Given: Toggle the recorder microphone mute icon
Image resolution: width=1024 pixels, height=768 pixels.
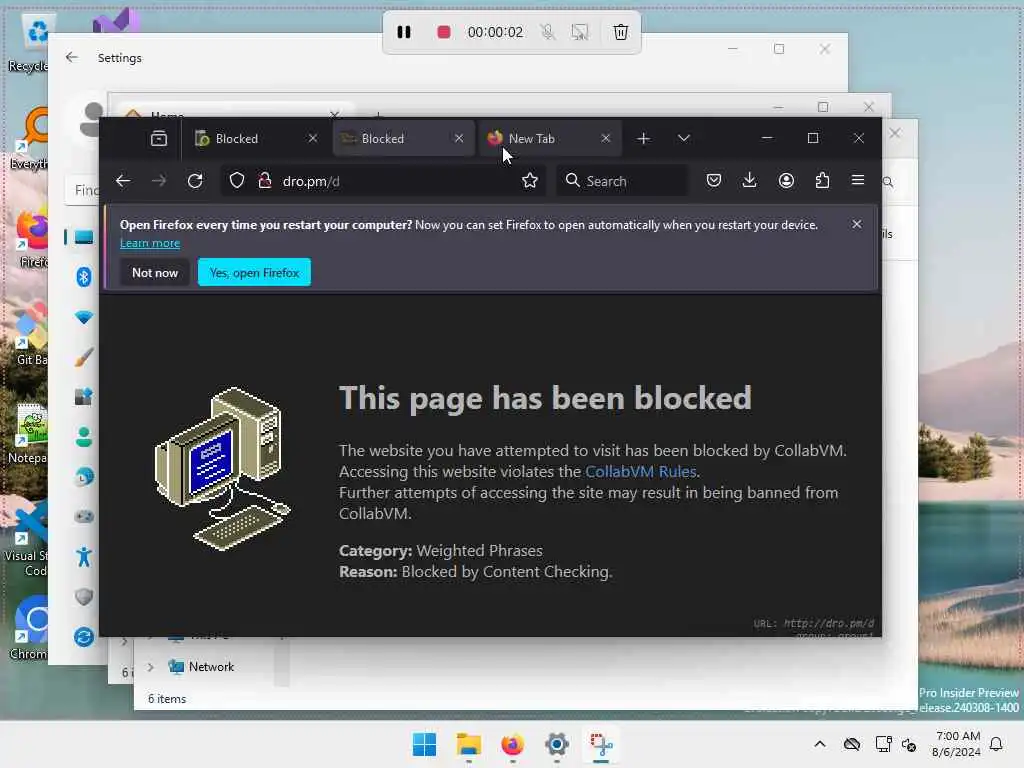Looking at the screenshot, I should click(x=547, y=32).
